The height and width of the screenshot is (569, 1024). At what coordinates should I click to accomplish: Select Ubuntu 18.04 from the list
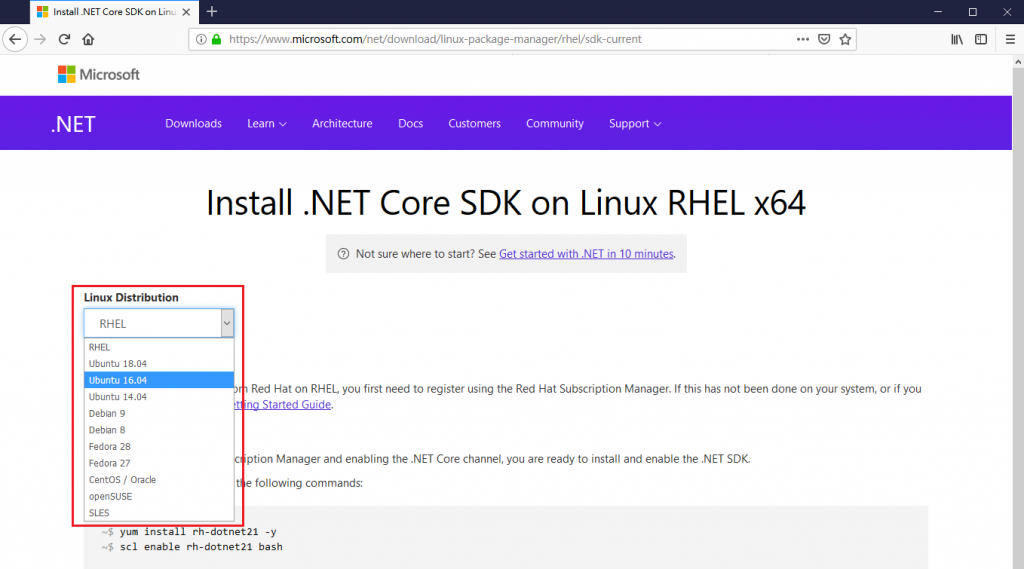[x=159, y=363]
